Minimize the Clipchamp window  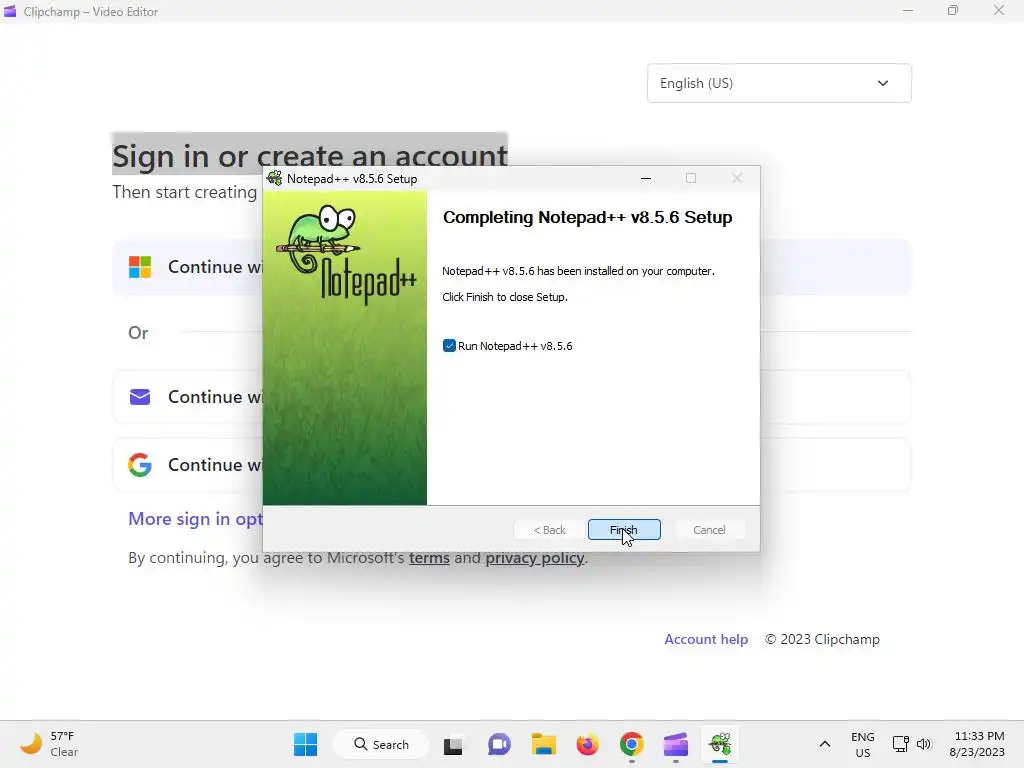908,11
